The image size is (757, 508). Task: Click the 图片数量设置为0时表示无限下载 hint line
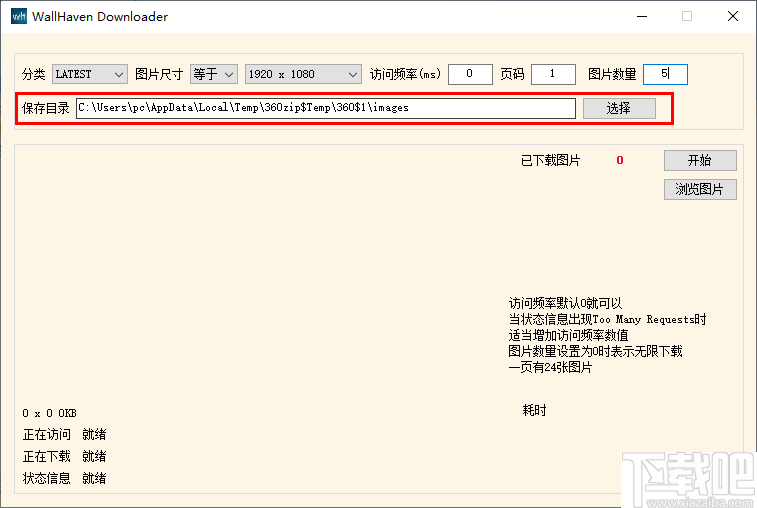[595, 351]
